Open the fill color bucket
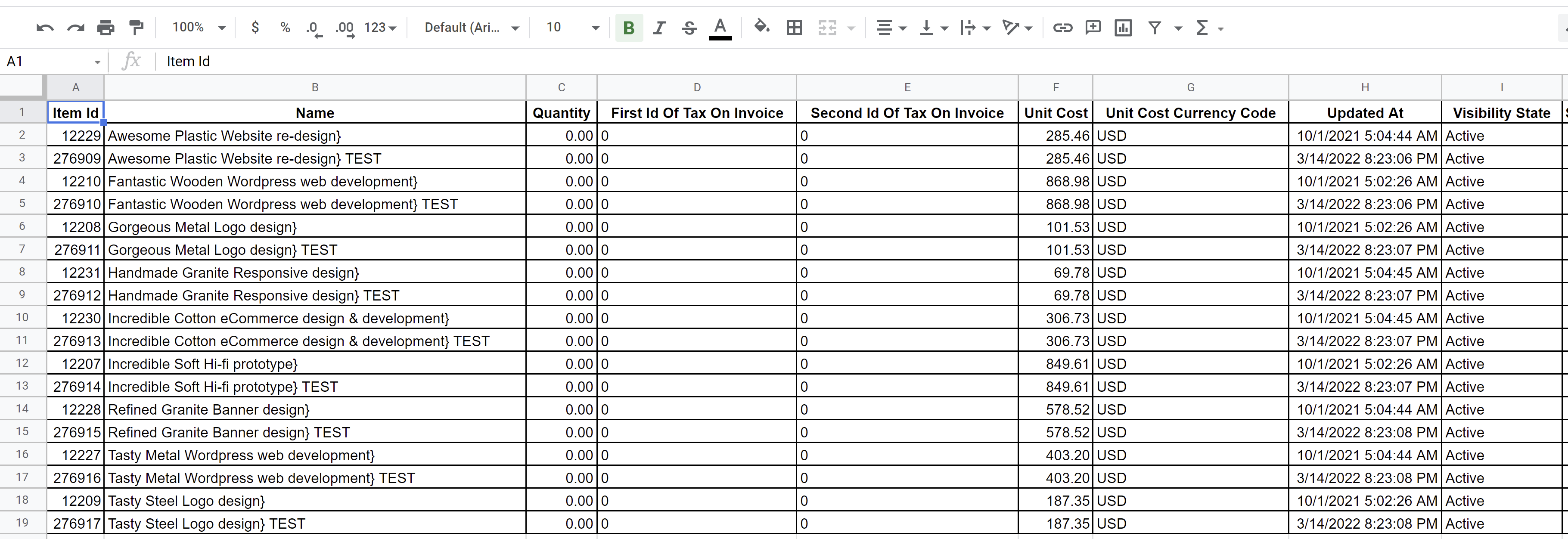This screenshot has width=1568, height=539. [761, 27]
